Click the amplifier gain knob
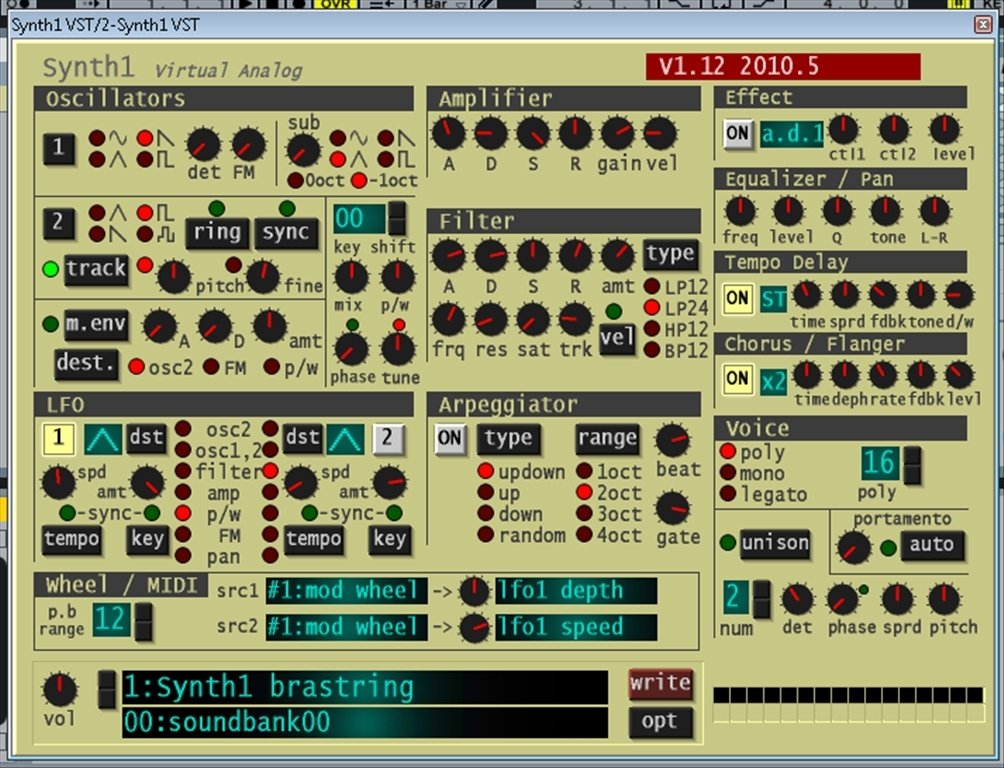Viewport: 1004px width, 768px height. tap(617, 133)
